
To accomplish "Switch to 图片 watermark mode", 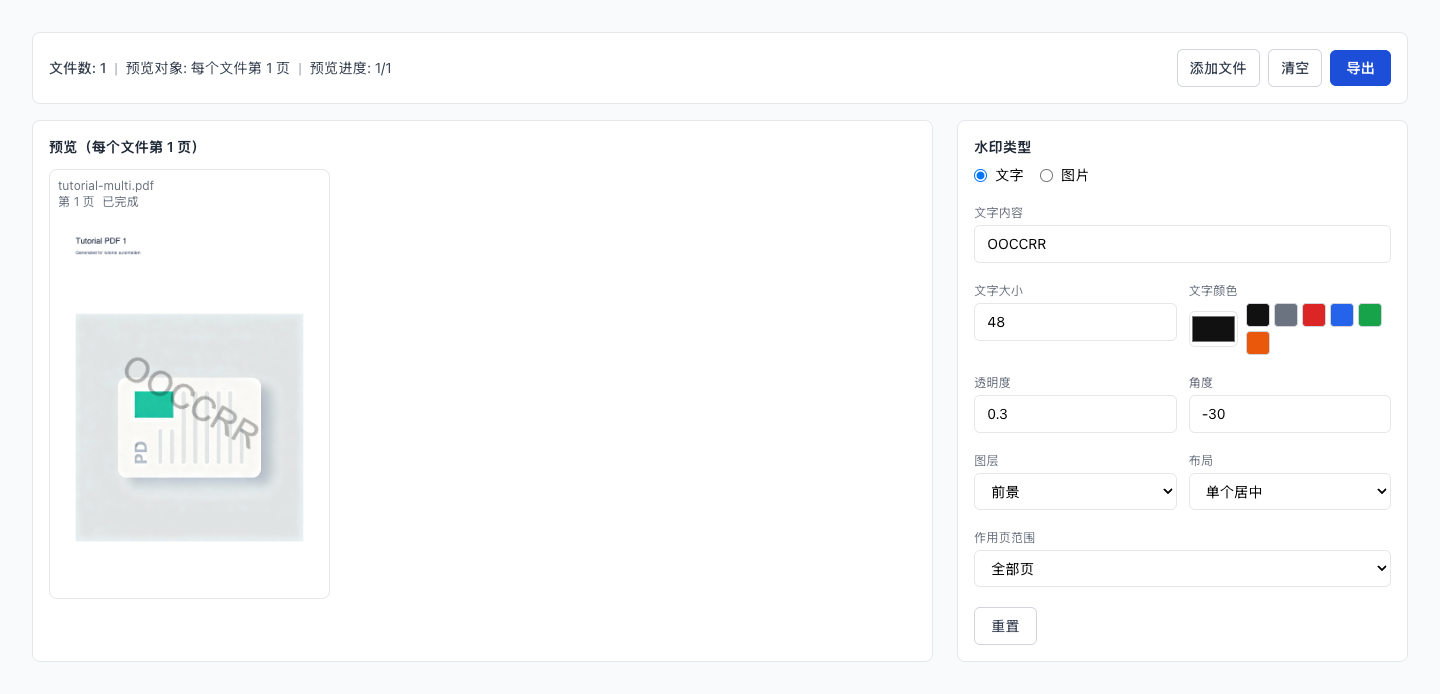I will [1046, 175].
